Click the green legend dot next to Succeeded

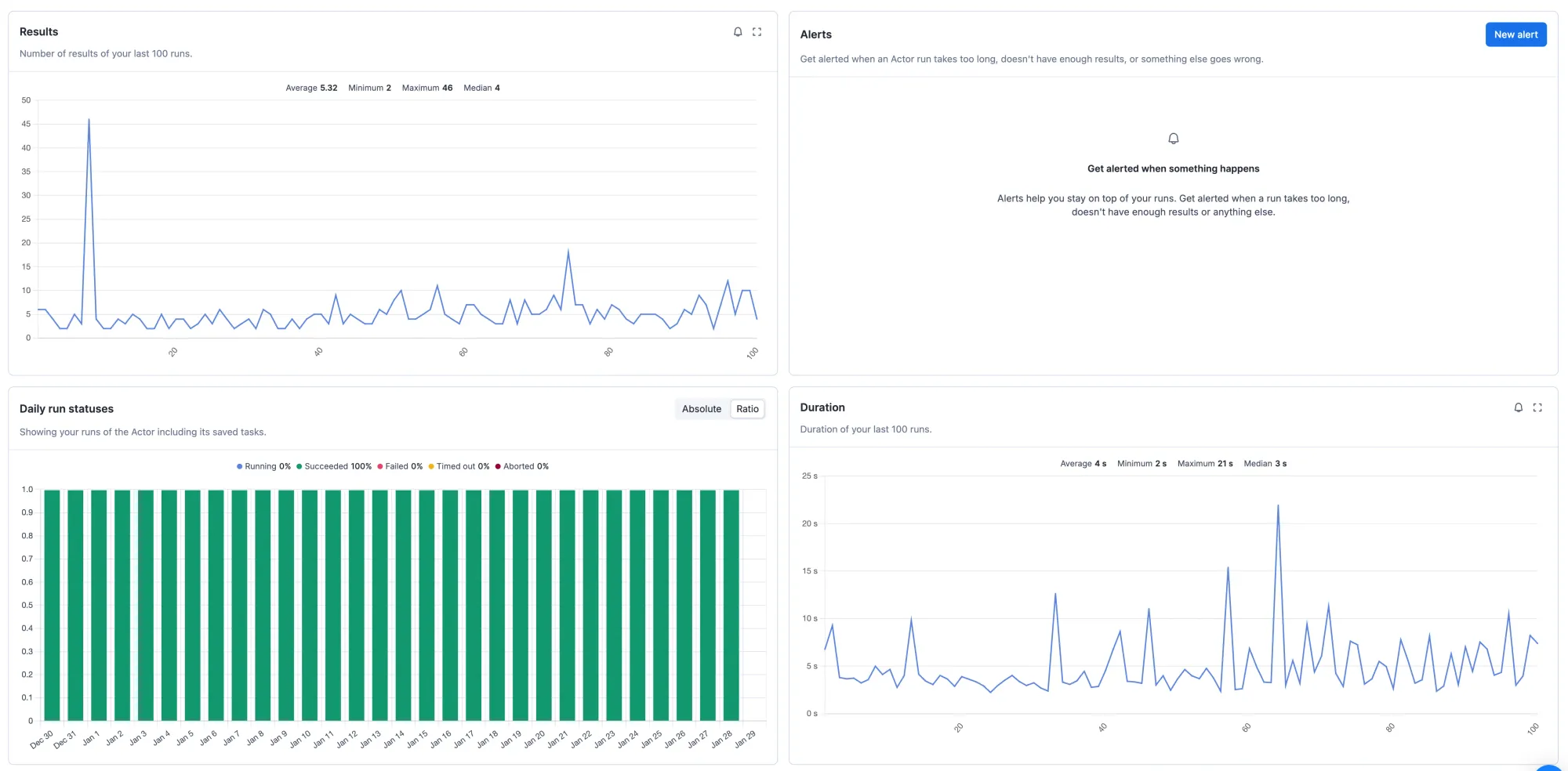[x=299, y=466]
